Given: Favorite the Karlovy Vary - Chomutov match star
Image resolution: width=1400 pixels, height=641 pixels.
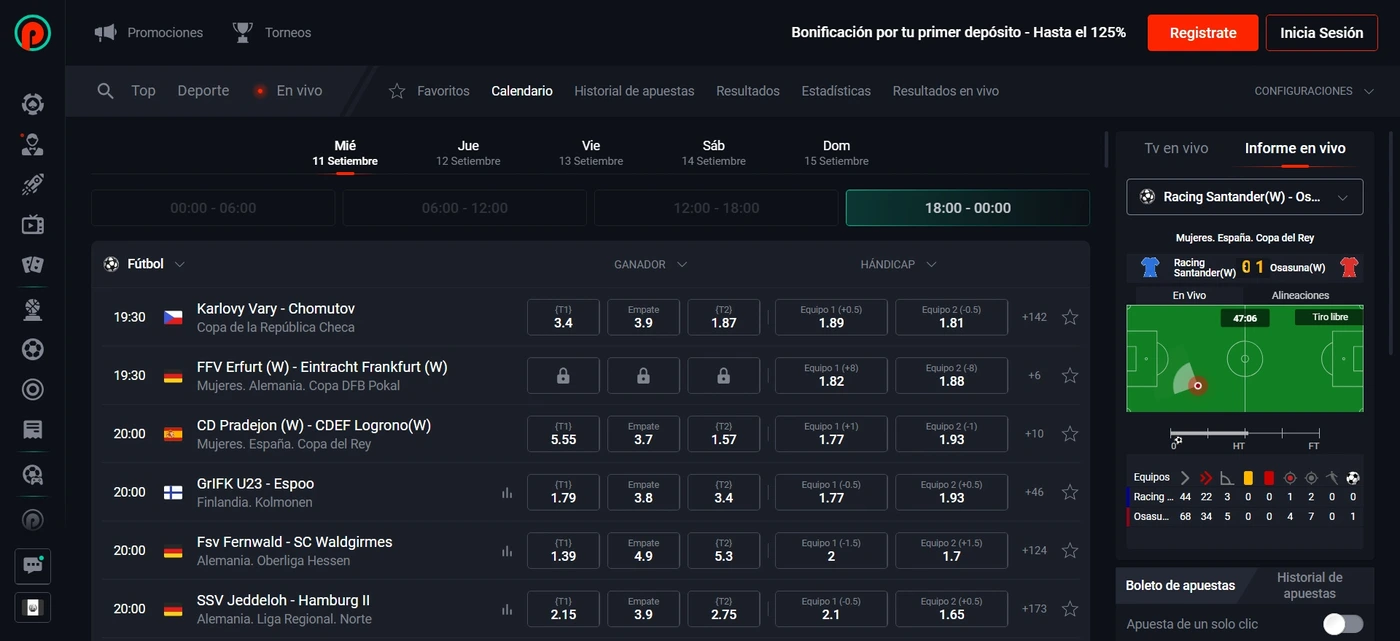Looking at the screenshot, I should click(1070, 317).
